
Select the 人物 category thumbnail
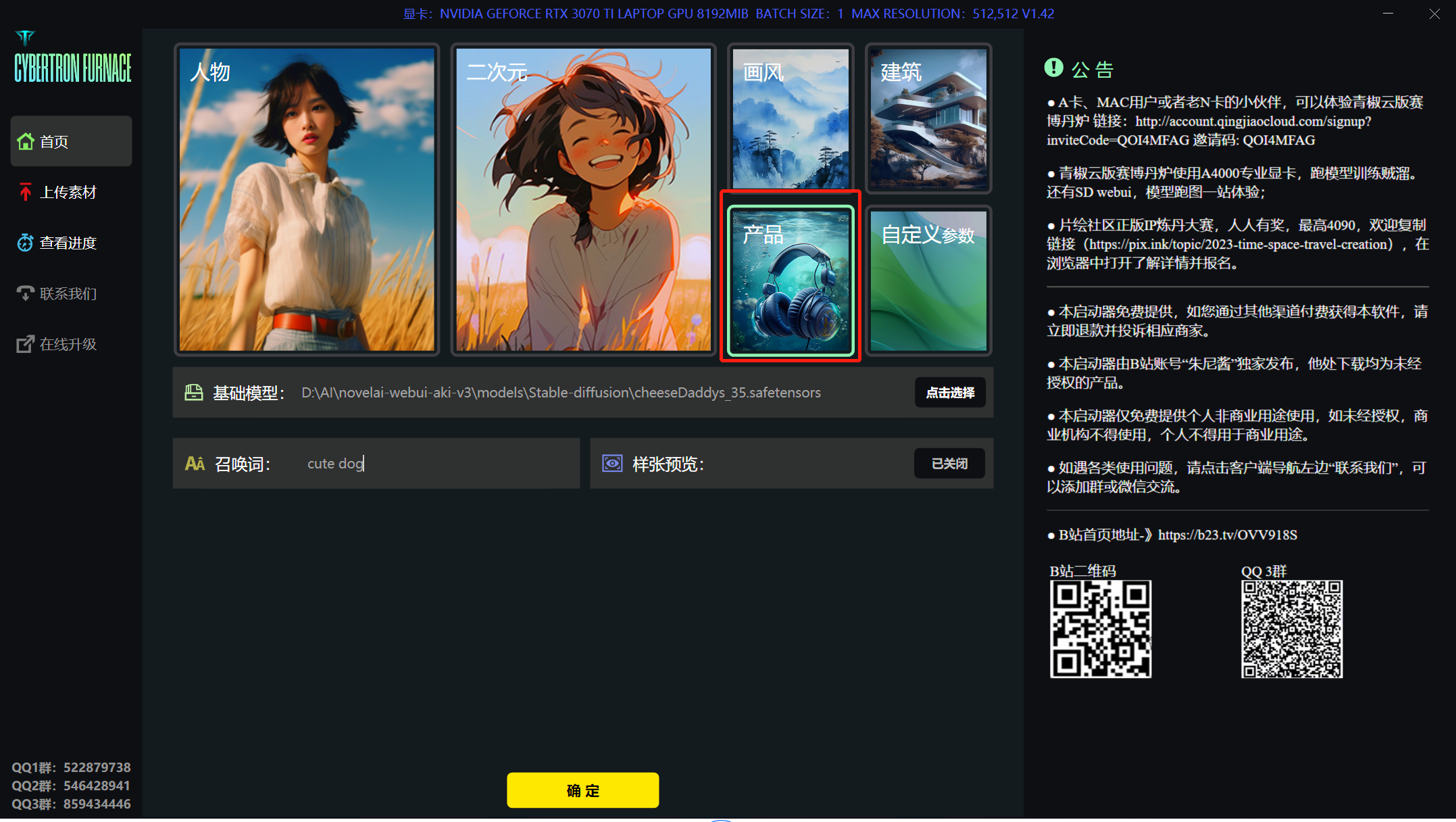pyautogui.click(x=307, y=199)
